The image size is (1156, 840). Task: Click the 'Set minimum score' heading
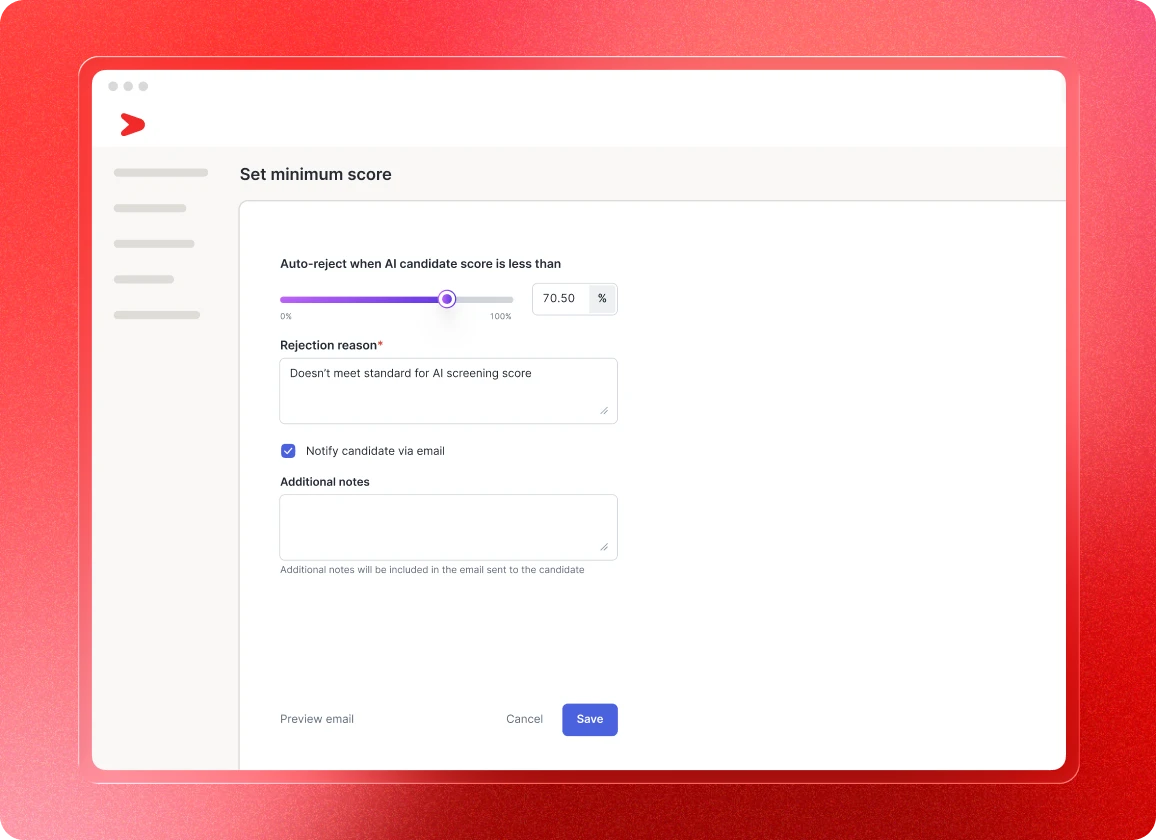coord(316,174)
